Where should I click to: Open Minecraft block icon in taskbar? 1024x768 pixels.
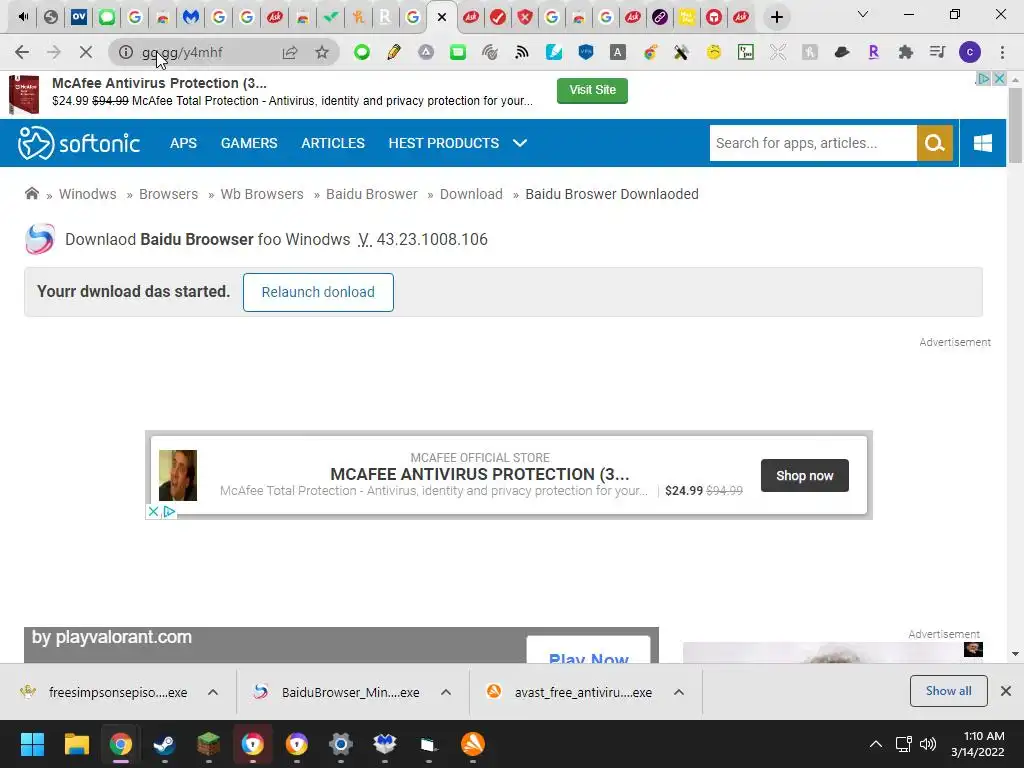[208, 744]
